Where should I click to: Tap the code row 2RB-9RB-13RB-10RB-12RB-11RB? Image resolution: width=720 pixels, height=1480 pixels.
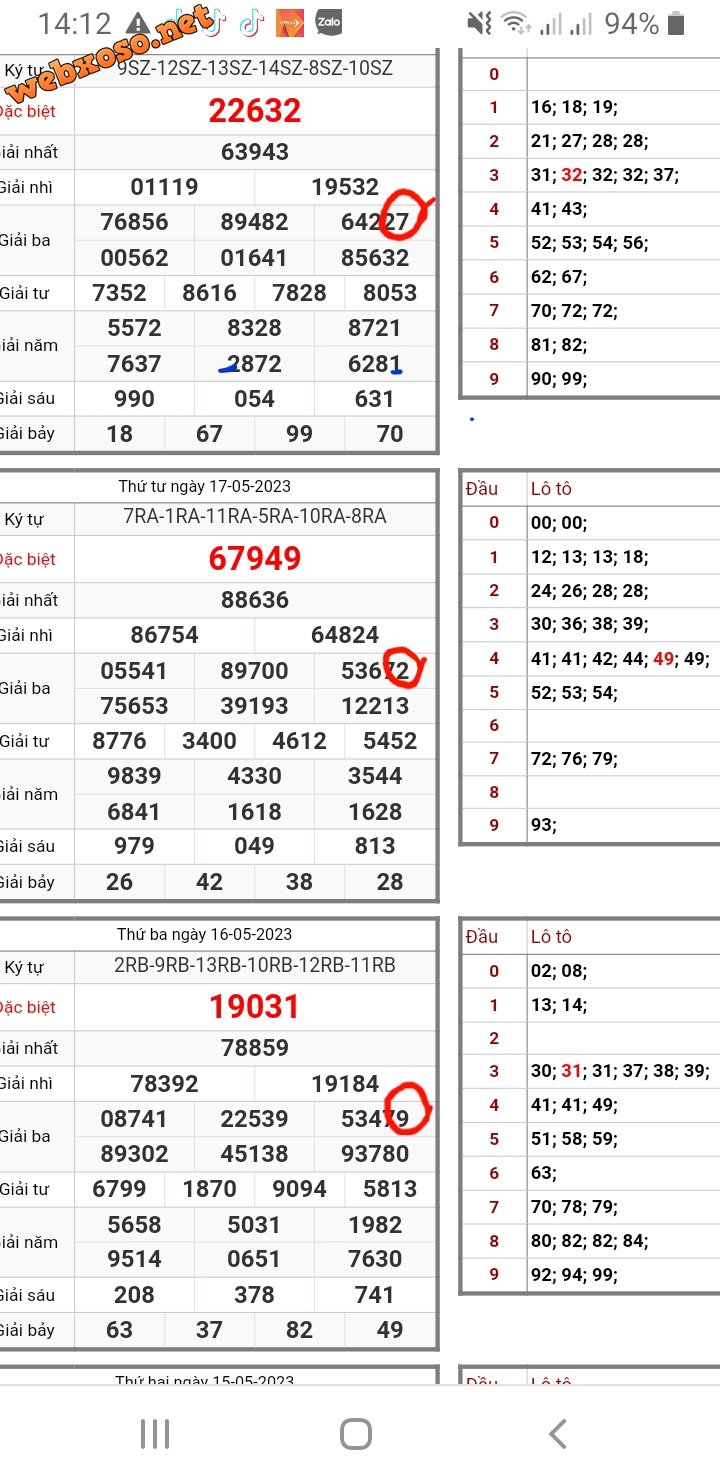[x=255, y=965]
